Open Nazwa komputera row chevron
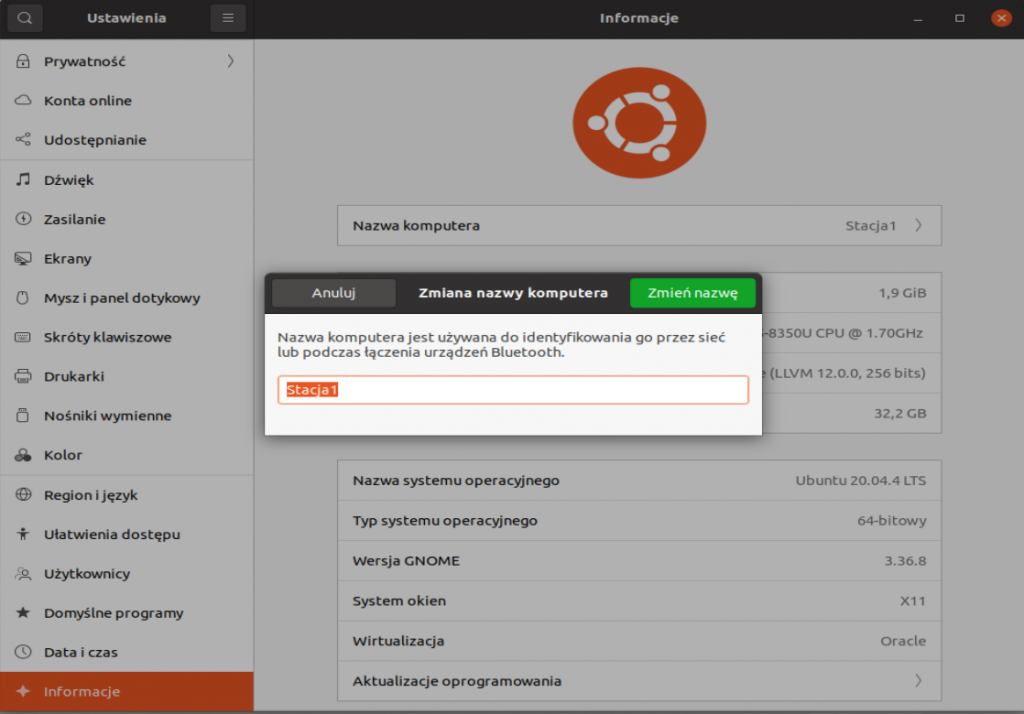 [x=918, y=225]
